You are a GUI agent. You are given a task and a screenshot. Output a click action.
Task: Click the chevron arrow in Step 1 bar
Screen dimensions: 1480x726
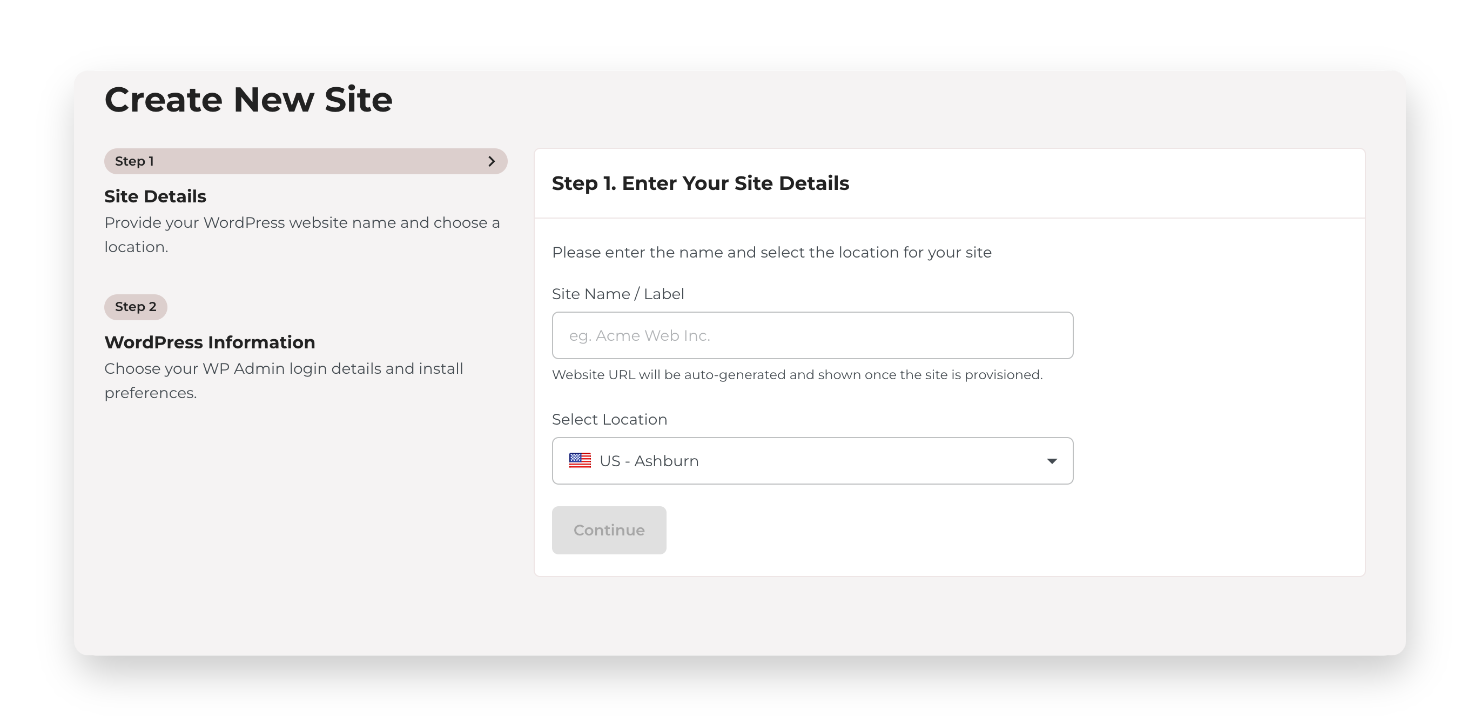click(x=491, y=161)
